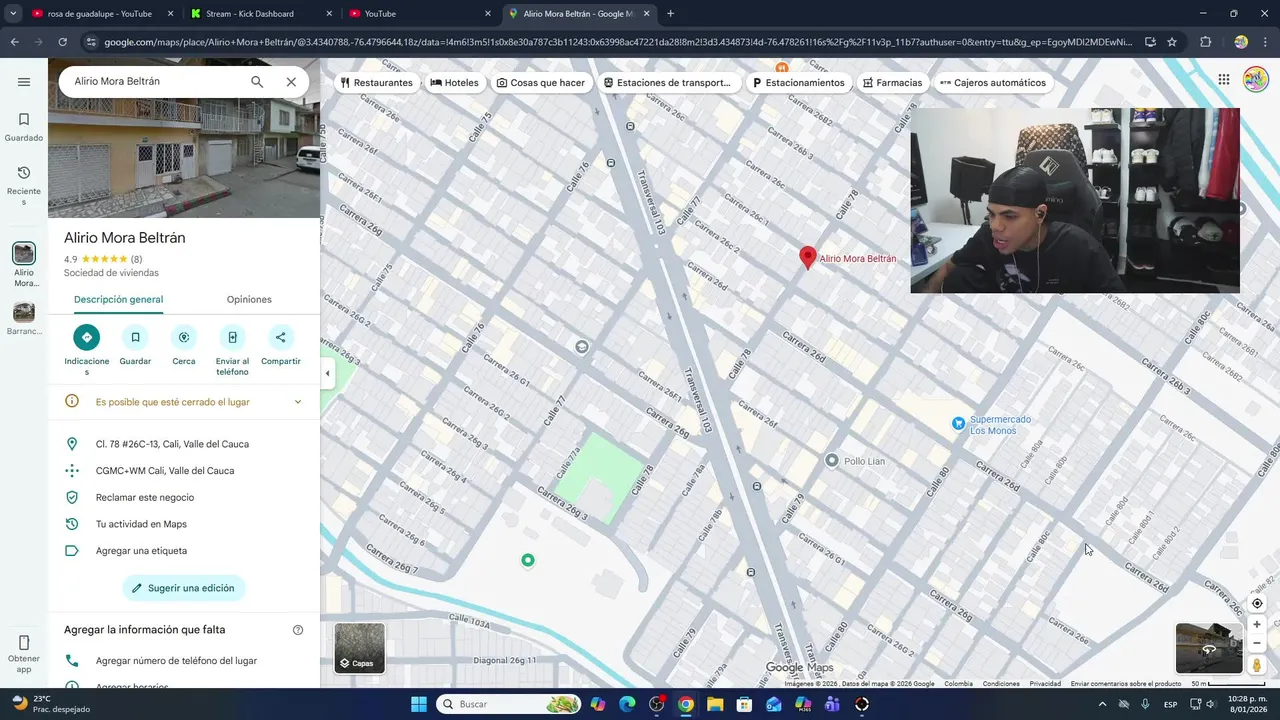This screenshot has width=1280, height=720.
Task: Open the Google account avatar
Action: pos(1255,80)
